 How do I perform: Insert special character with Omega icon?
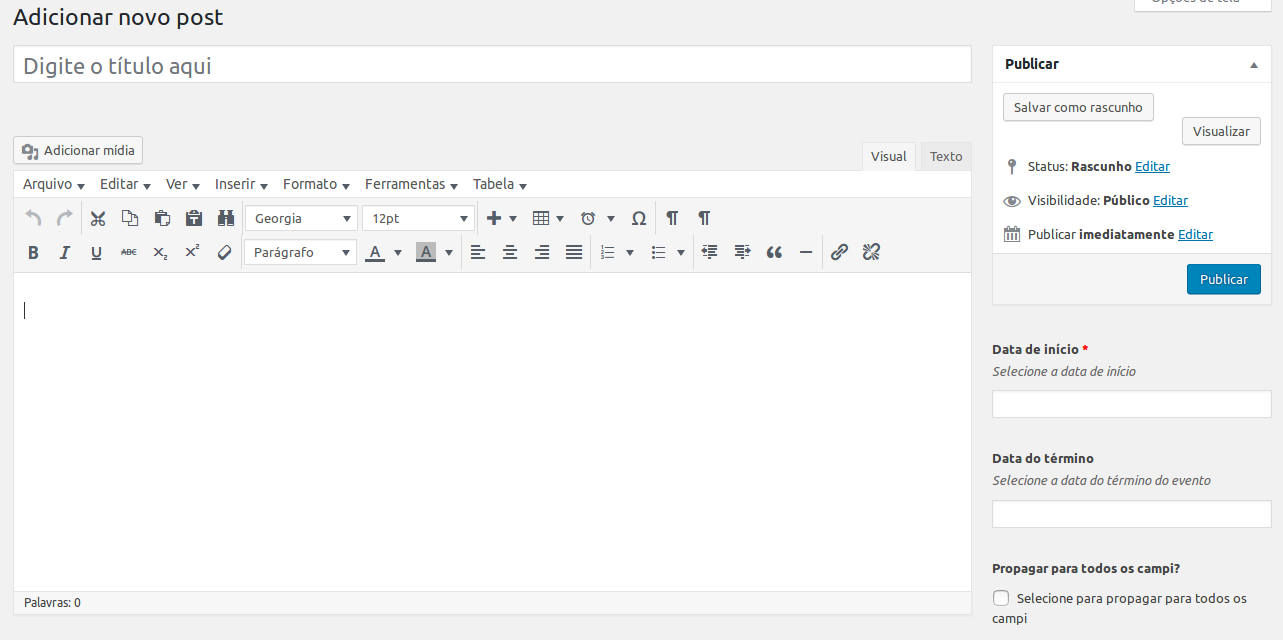tap(638, 219)
